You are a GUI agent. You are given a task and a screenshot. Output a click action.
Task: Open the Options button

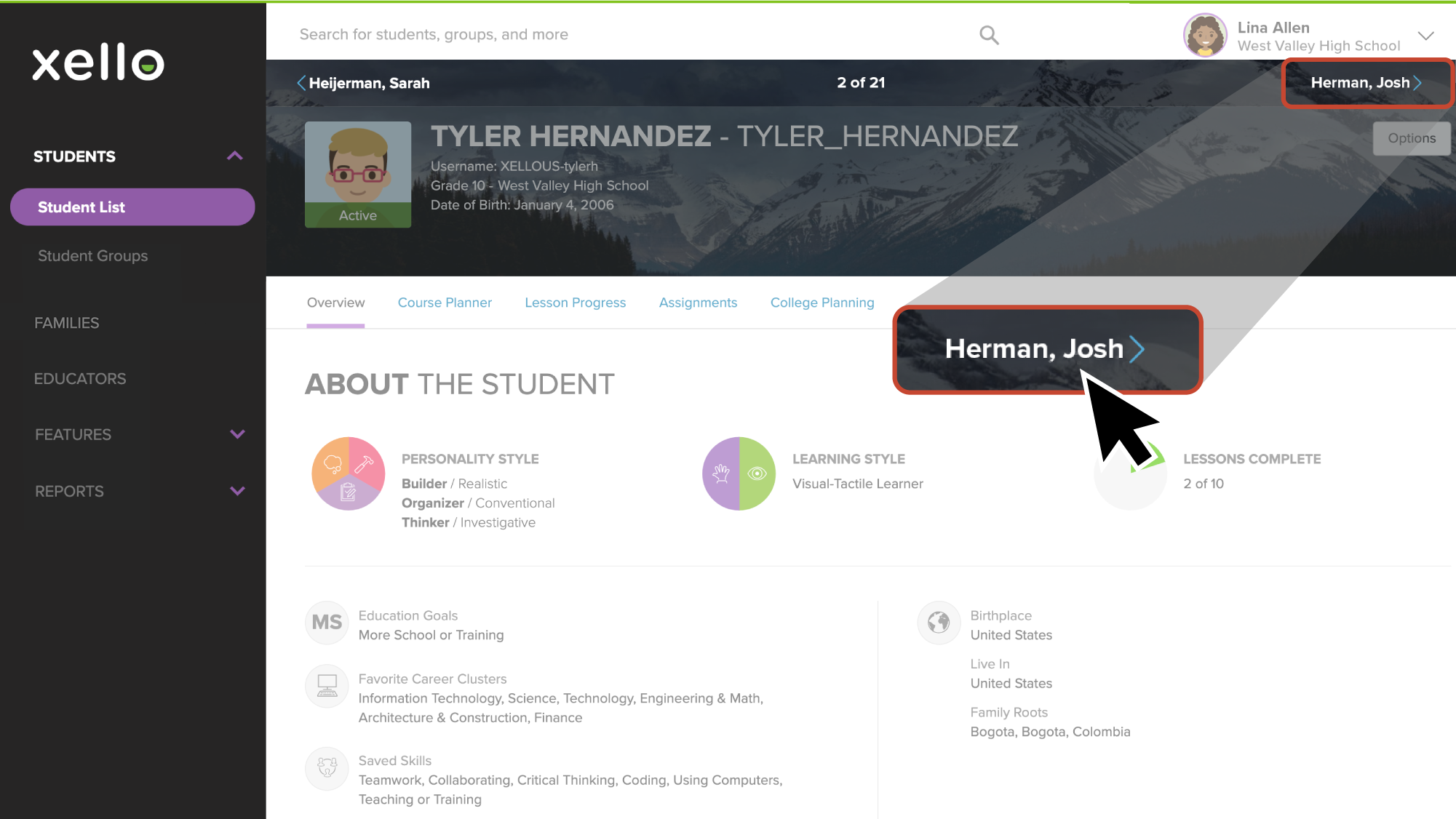(1411, 138)
